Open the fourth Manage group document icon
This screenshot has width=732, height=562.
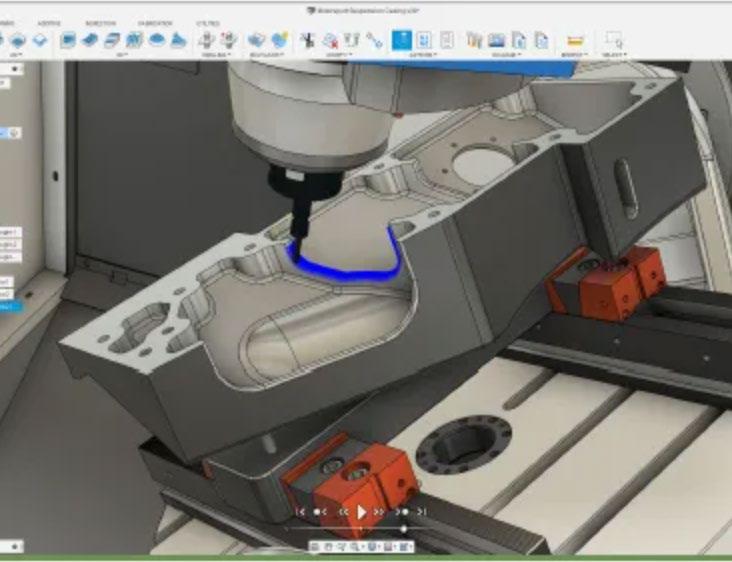(542, 41)
